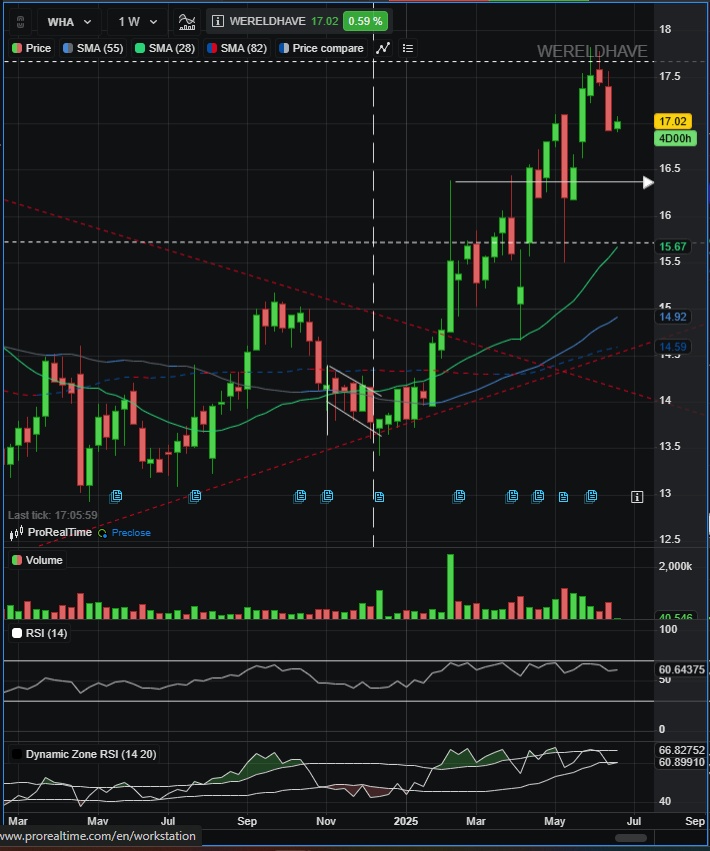
Task: Open the WHA ticker dropdown
Action: coord(69,22)
